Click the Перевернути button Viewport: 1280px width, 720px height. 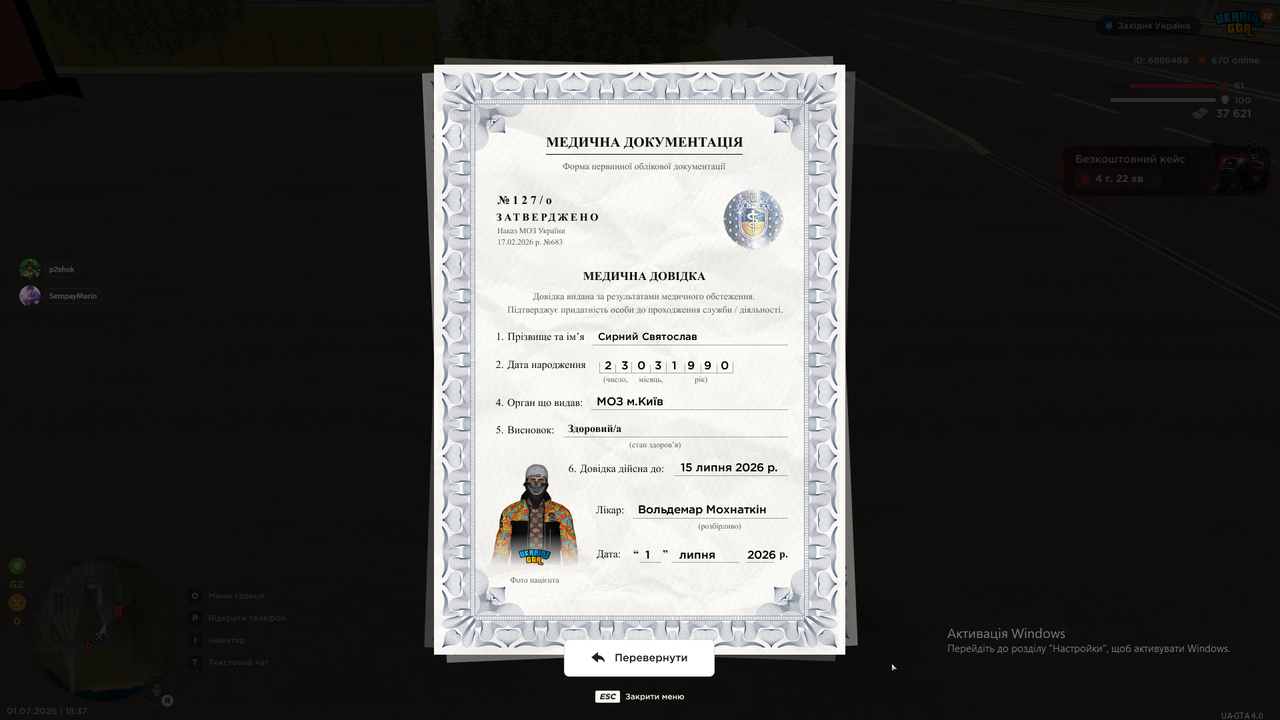coord(639,658)
